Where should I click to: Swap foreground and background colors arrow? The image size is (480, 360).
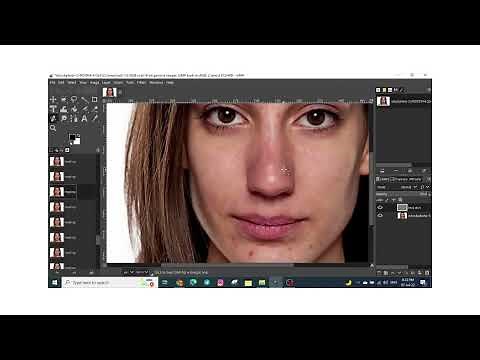(x=78, y=135)
